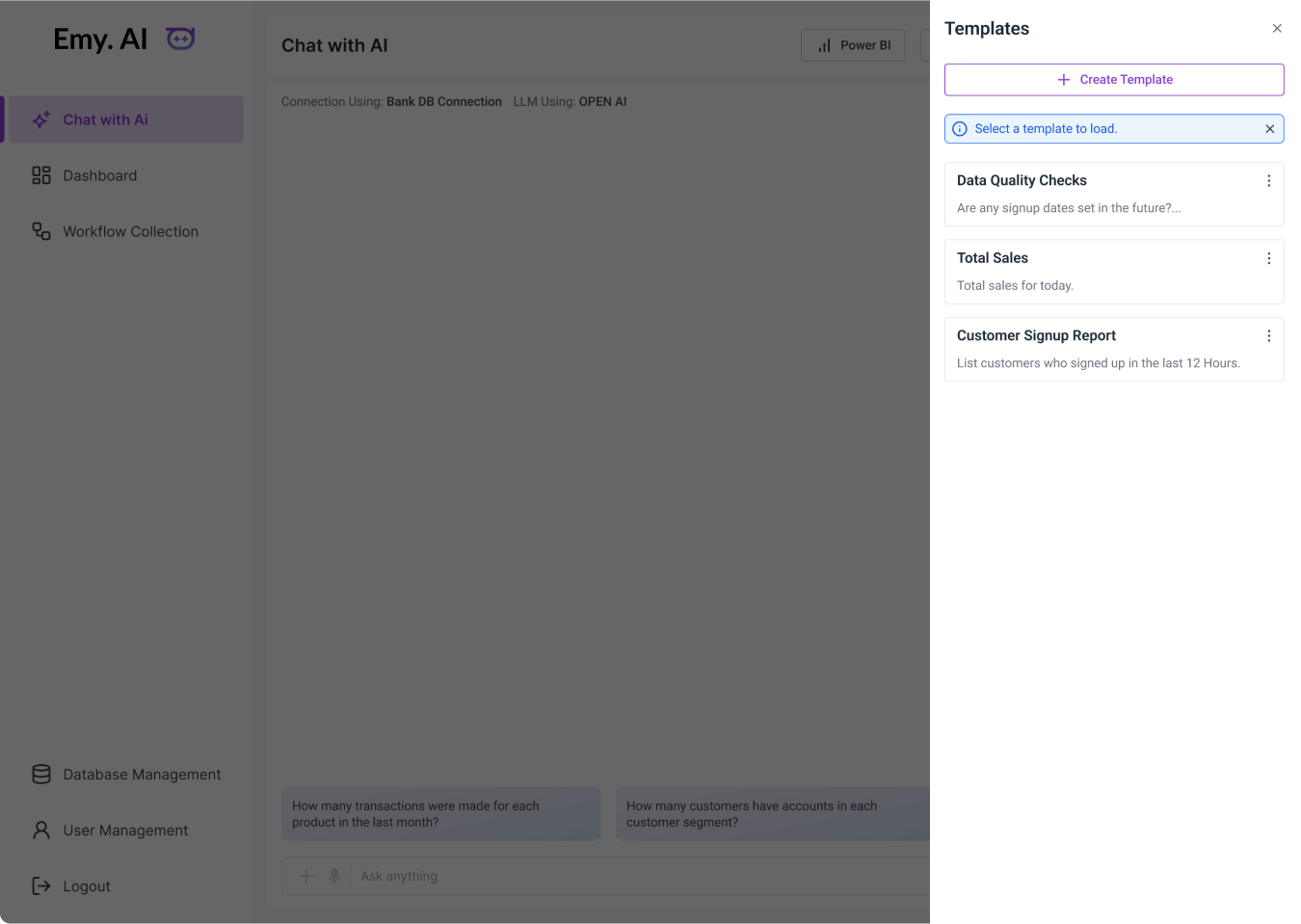Viewport: 1301px width, 924px height.
Task: Click the info icon in the alert banner
Action: [960, 129]
